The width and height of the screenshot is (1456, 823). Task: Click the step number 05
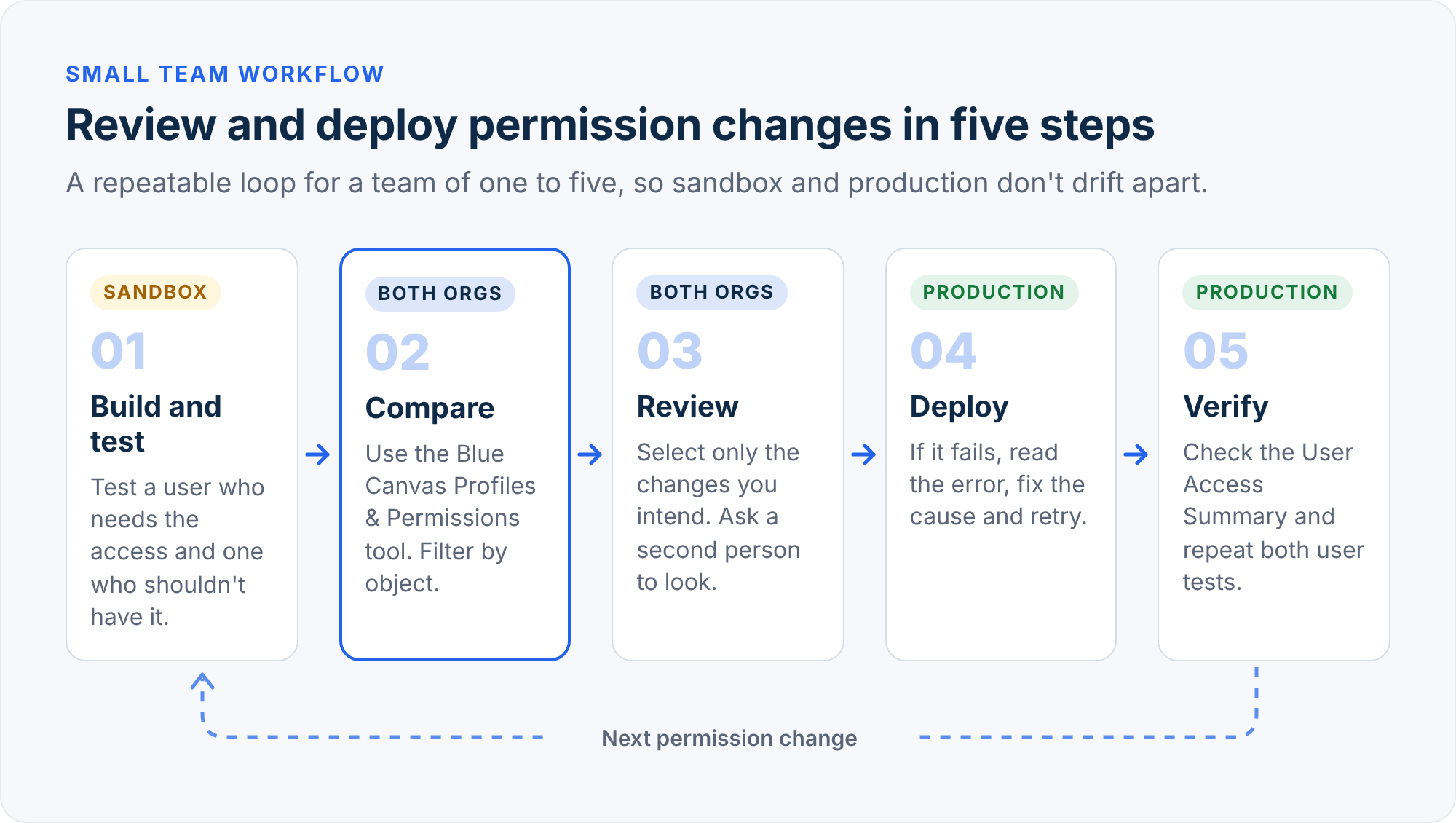click(x=1216, y=351)
